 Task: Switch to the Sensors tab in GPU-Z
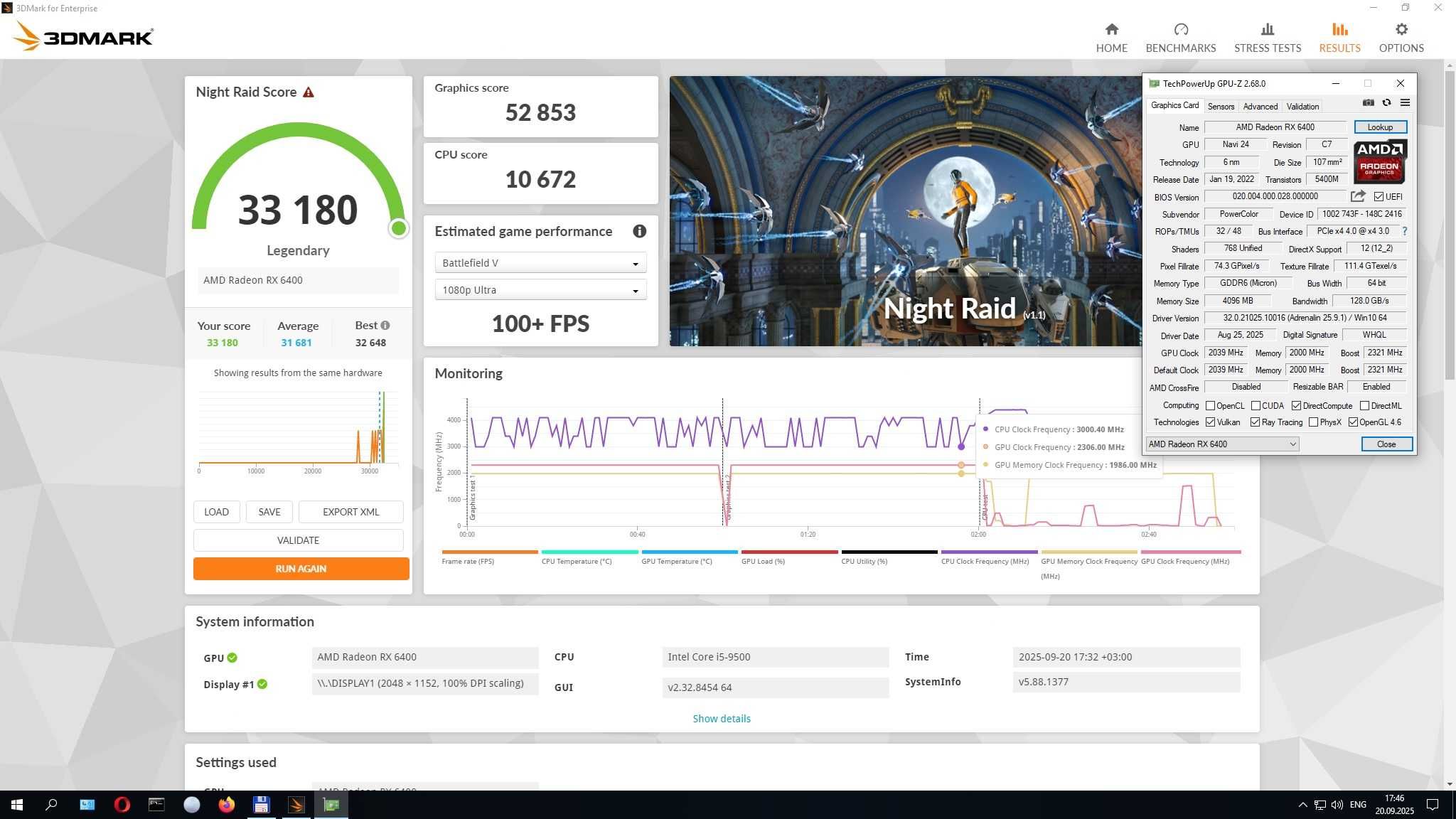click(x=1221, y=107)
